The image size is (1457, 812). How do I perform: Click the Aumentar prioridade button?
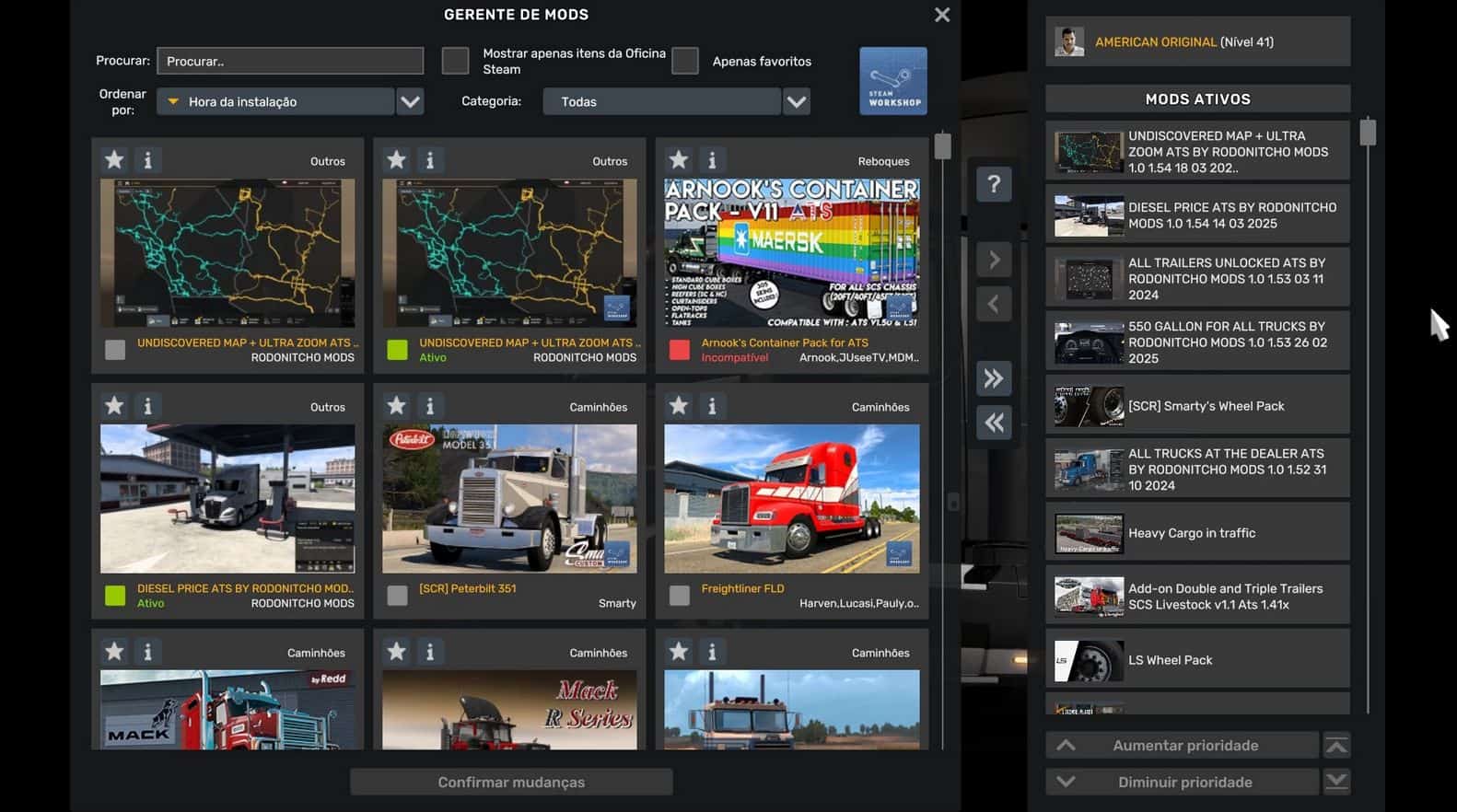(x=1183, y=746)
